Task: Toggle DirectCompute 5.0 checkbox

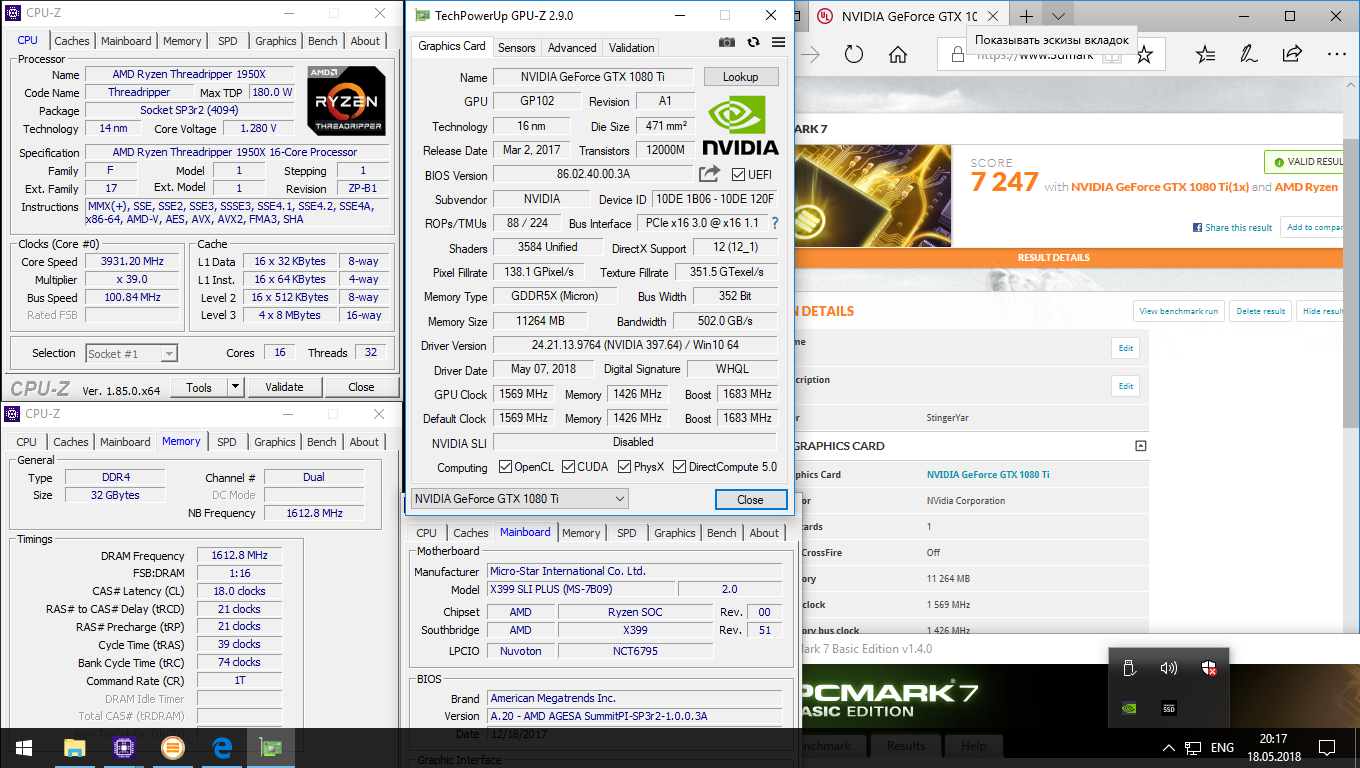Action: (679, 467)
